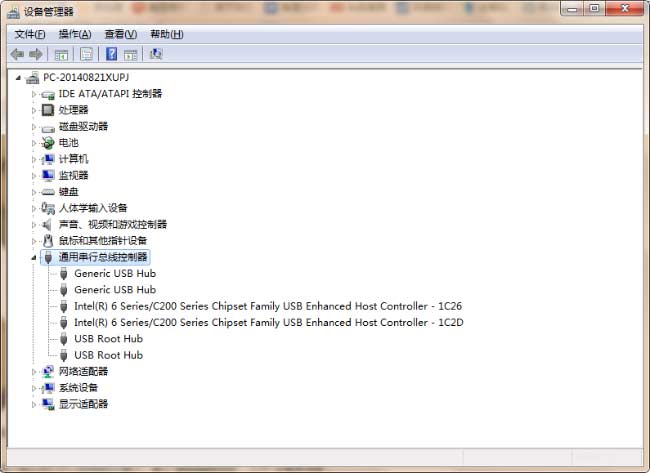Image resolution: width=650 pixels, height=473 pixels.
Task: Minimize the 设备管理器 window
Action: tap(572, 8)
